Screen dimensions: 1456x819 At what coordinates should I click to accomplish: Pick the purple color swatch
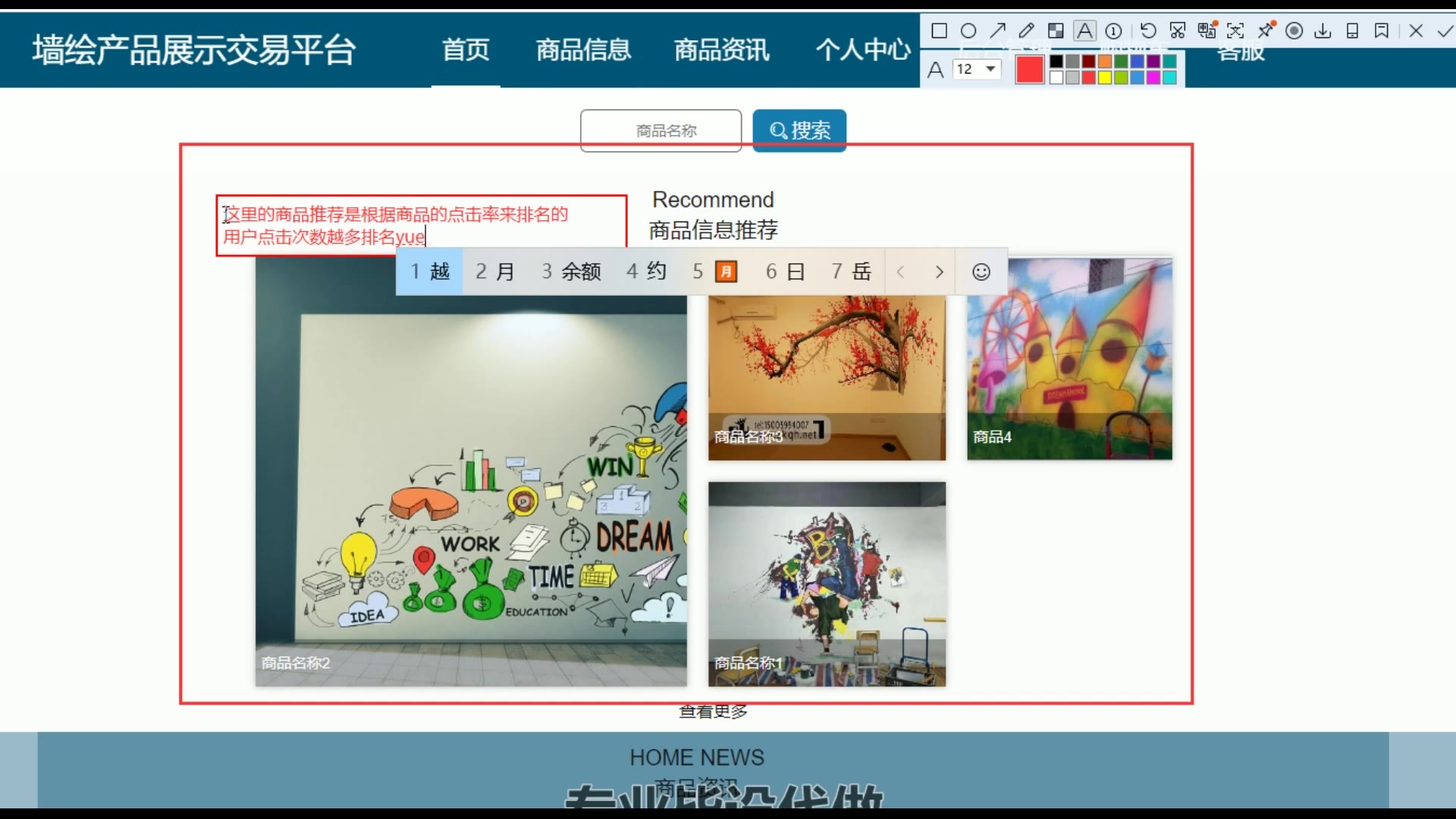(1153, 61)
